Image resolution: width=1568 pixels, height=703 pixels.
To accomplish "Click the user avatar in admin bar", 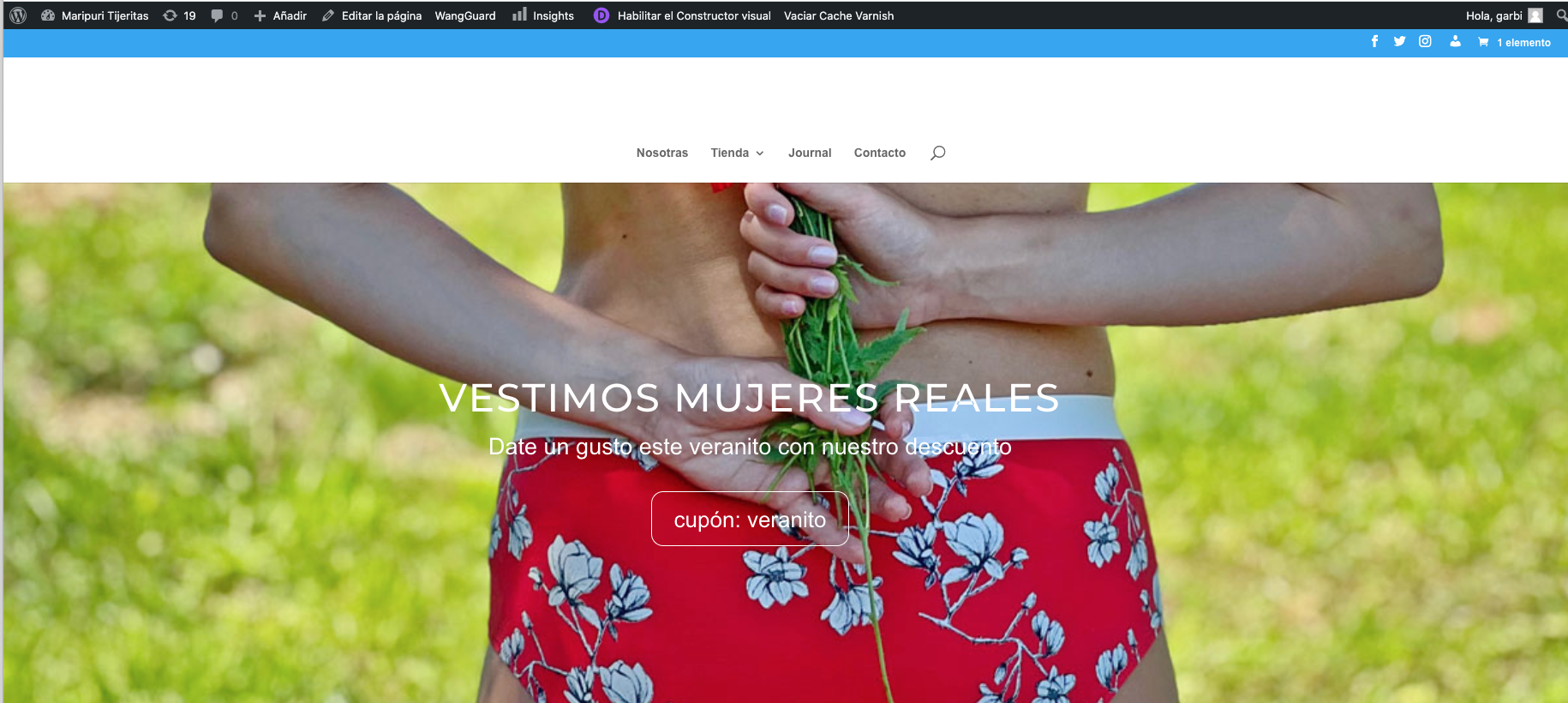I will [1535, 15].
